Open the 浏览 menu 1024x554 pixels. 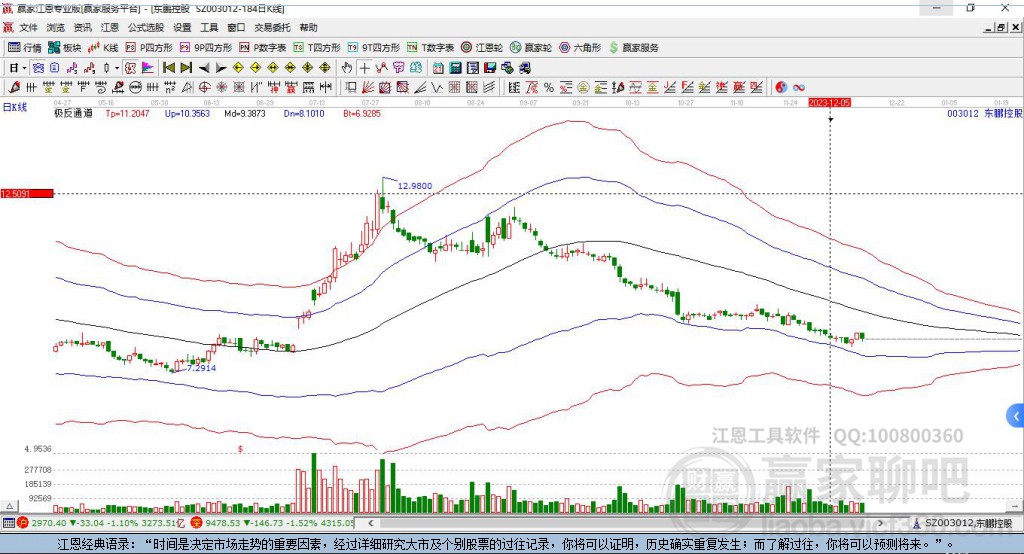[56, 27]
